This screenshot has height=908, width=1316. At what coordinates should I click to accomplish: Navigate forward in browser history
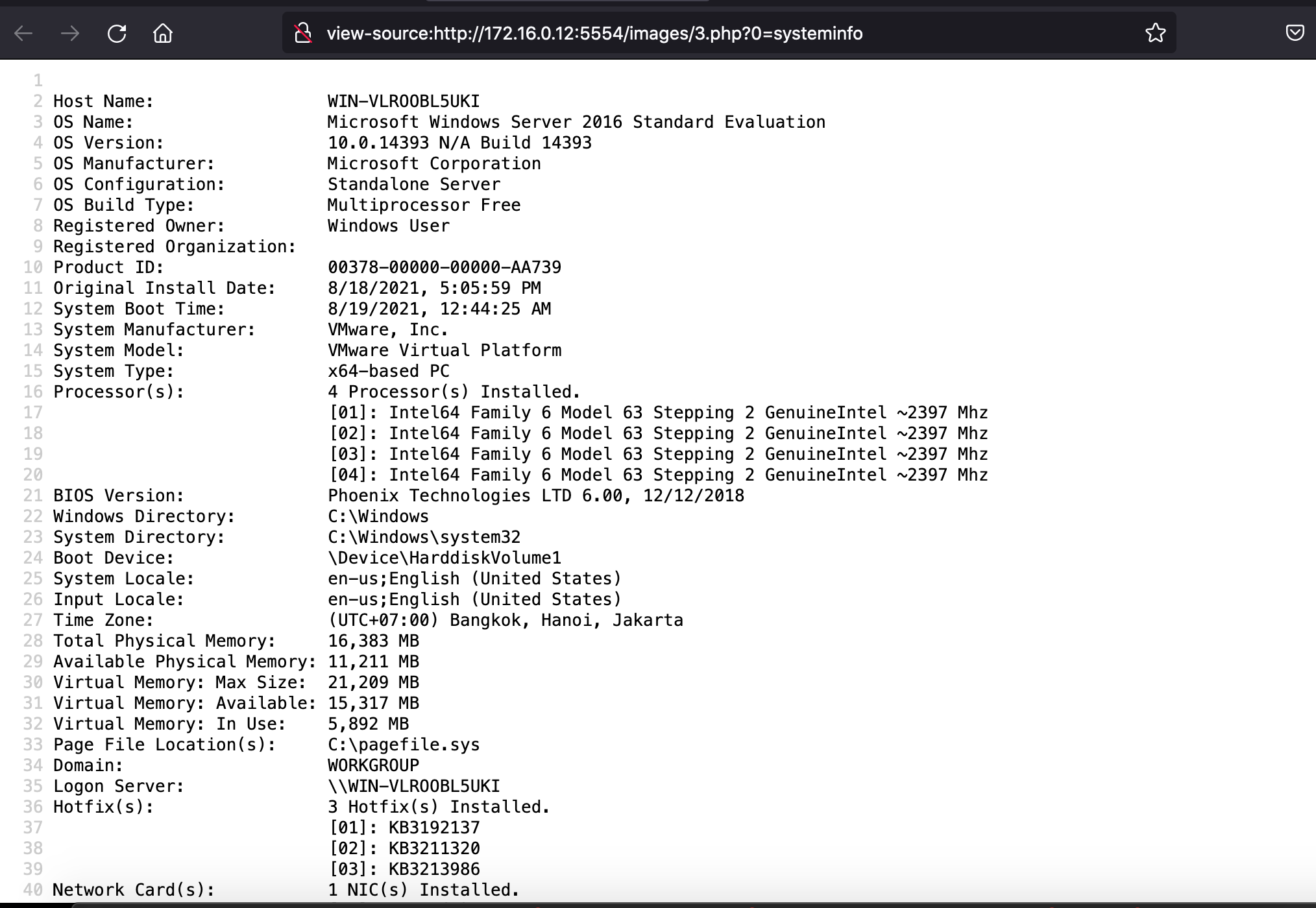point(70,33)
